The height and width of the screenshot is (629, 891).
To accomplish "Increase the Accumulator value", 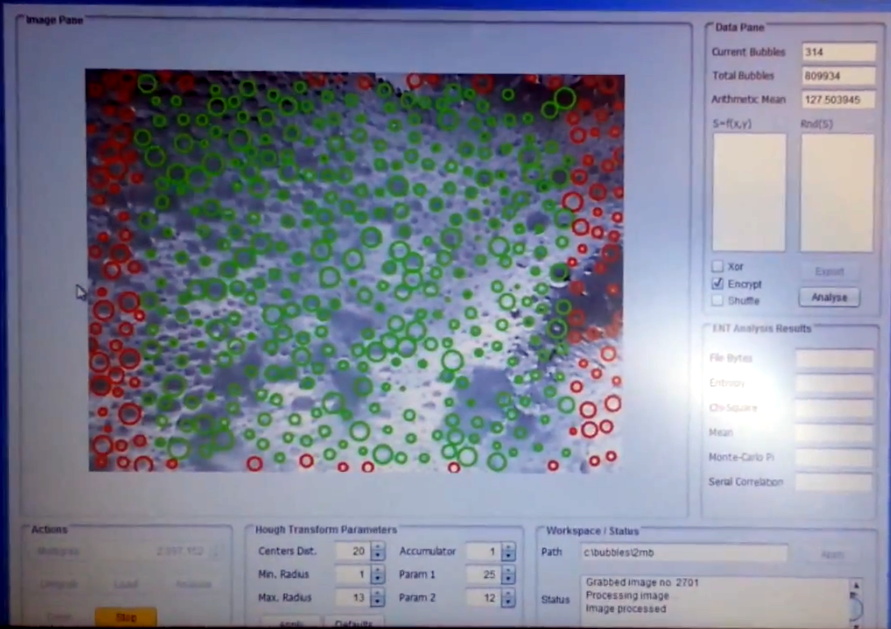I will click(507, 546).
